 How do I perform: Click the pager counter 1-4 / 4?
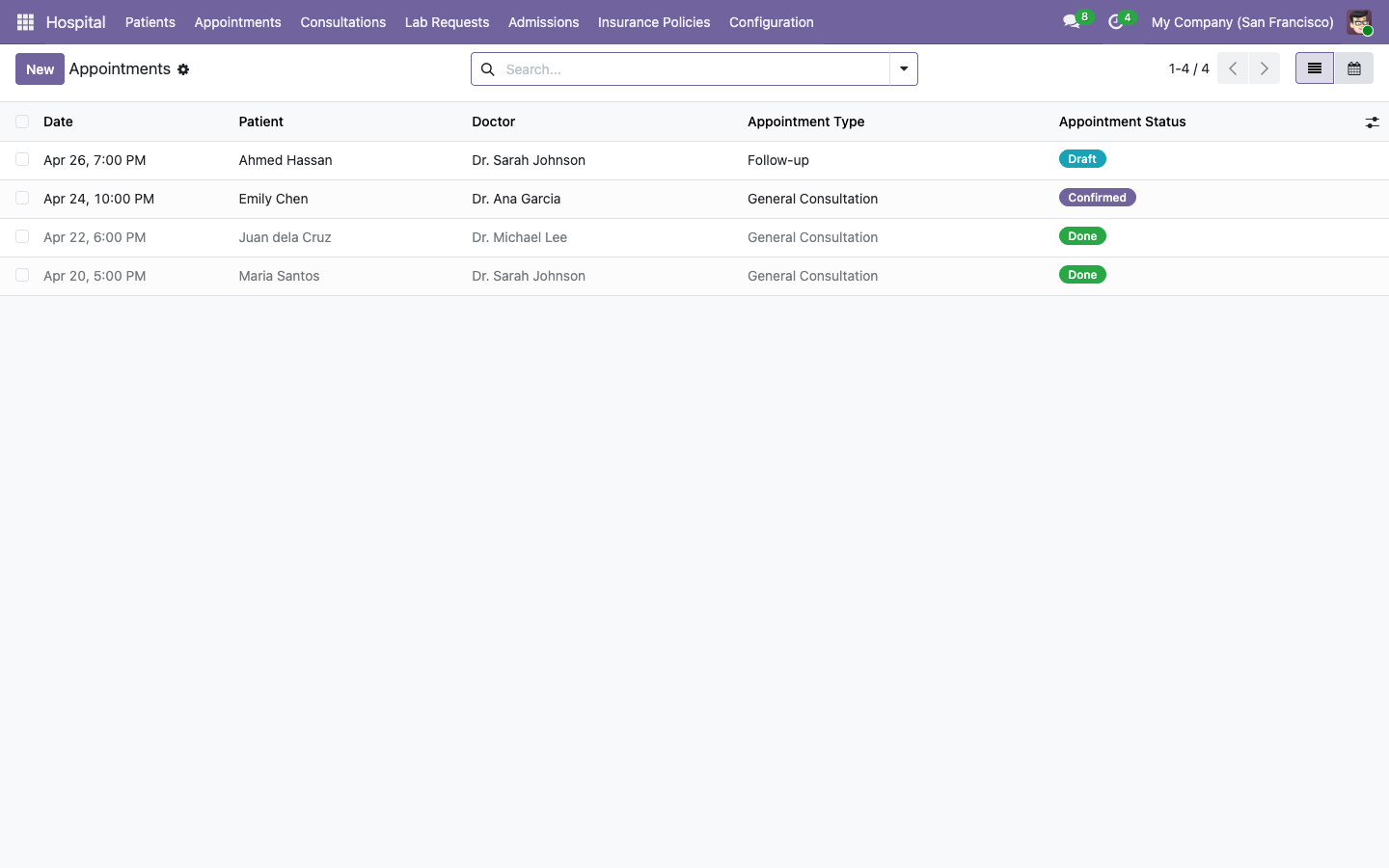point(1188,68)
